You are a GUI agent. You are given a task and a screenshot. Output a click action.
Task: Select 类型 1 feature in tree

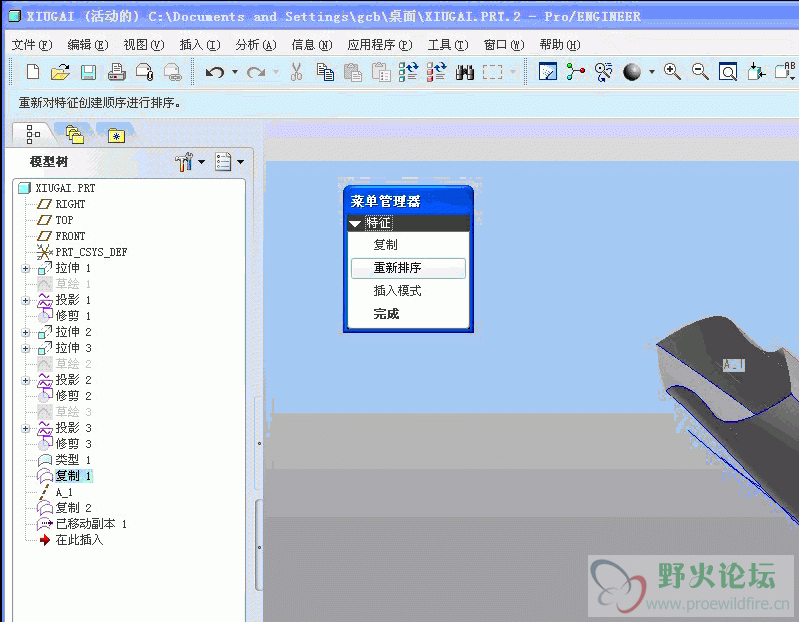[73, 460]
